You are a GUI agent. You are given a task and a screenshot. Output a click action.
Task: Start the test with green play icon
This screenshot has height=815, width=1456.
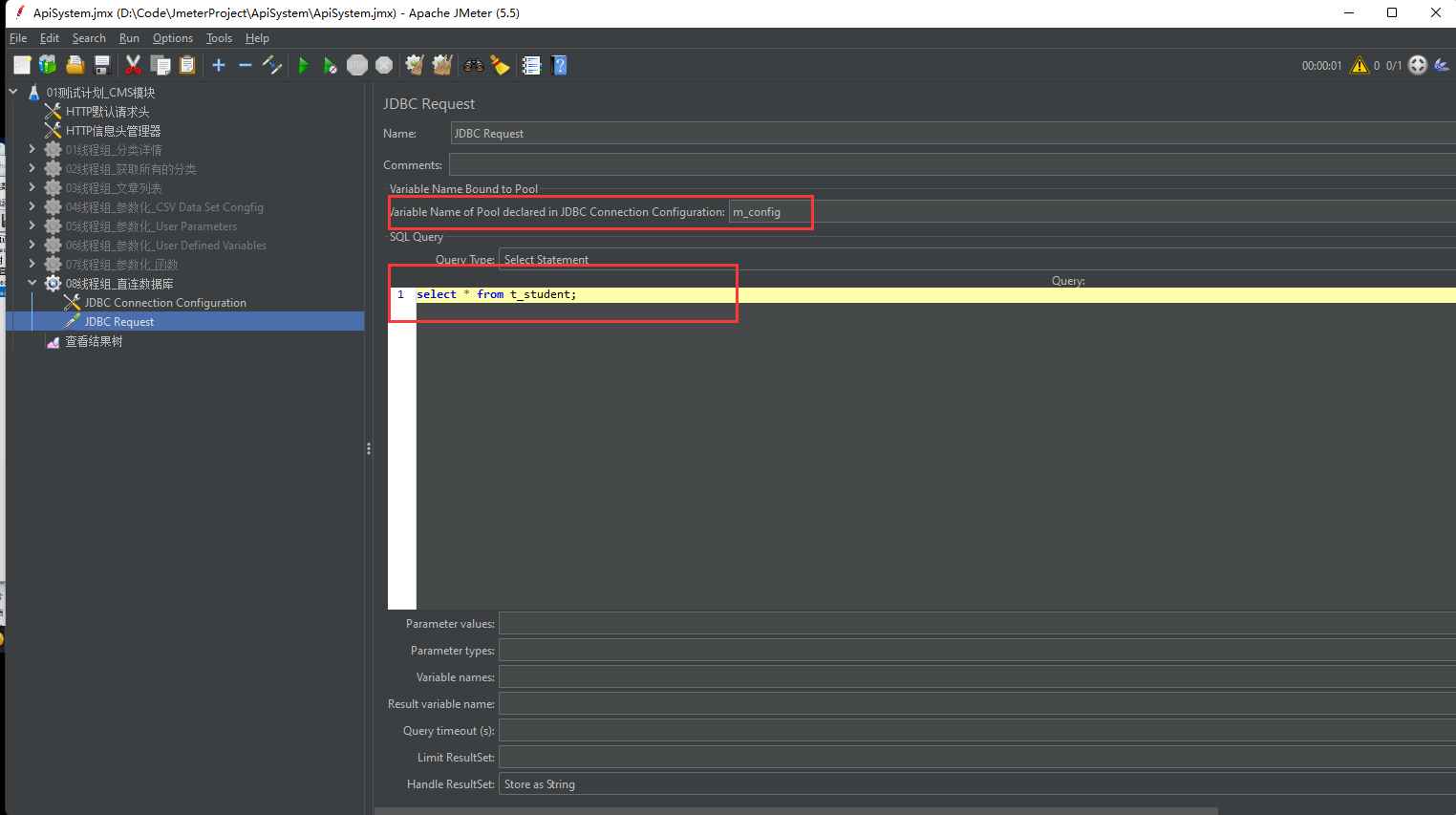pyautogui.click(x=304, y=65)
